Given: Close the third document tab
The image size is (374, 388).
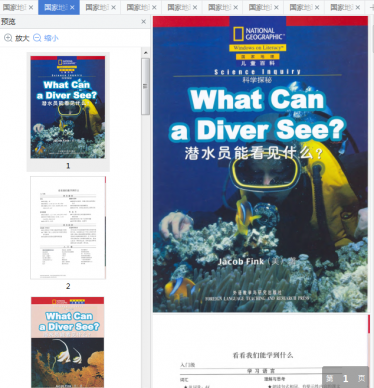Looking at the screenshot, I should coord(114,7).
